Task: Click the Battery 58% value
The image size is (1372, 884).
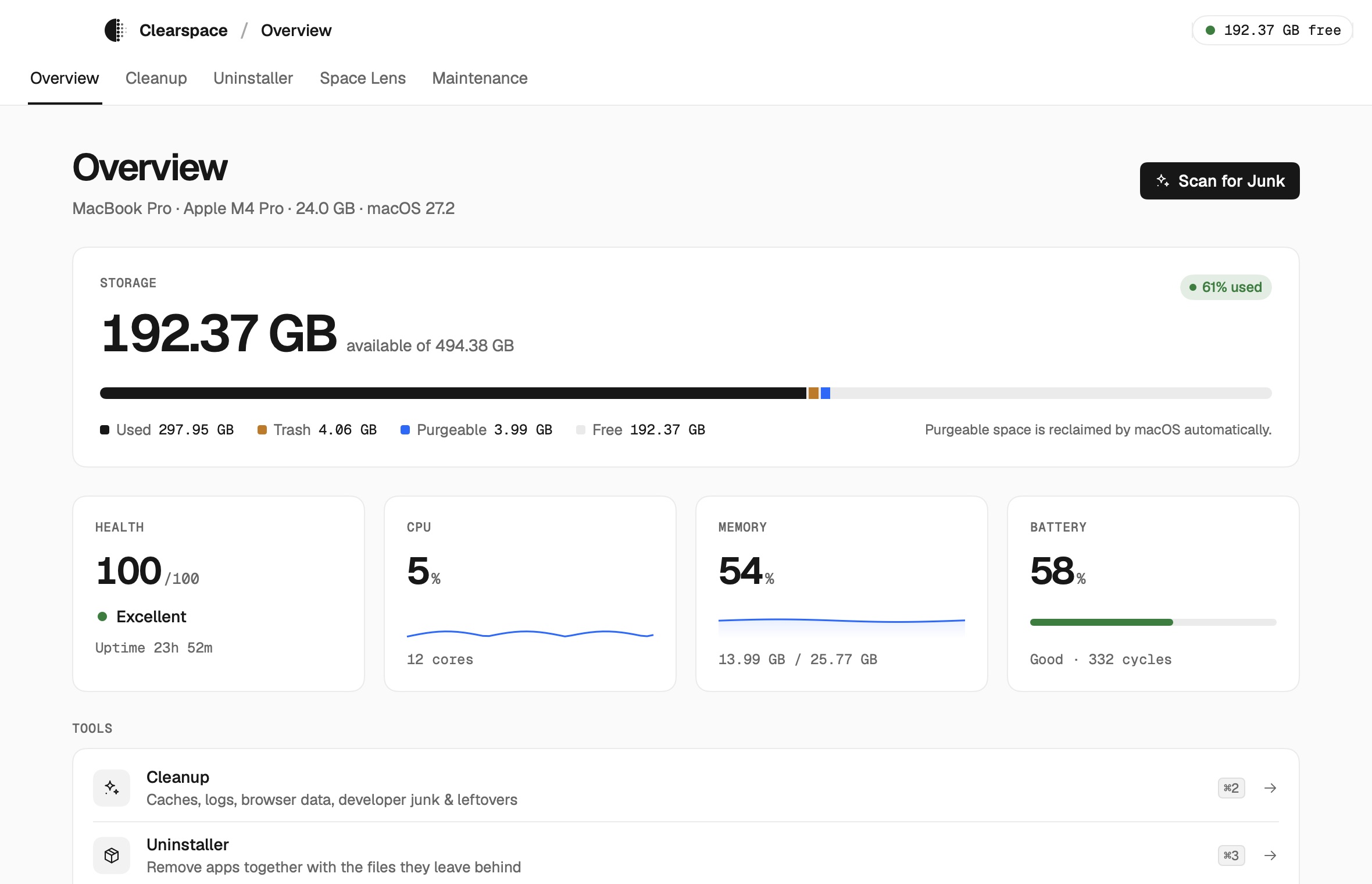Action: [1058, 571]
